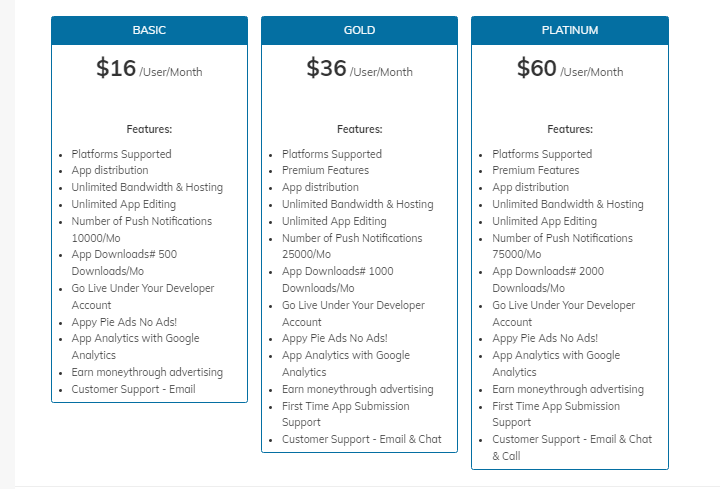Click App Downloads# 500 in Basic

pyautogui.click(x=124, y=263)
